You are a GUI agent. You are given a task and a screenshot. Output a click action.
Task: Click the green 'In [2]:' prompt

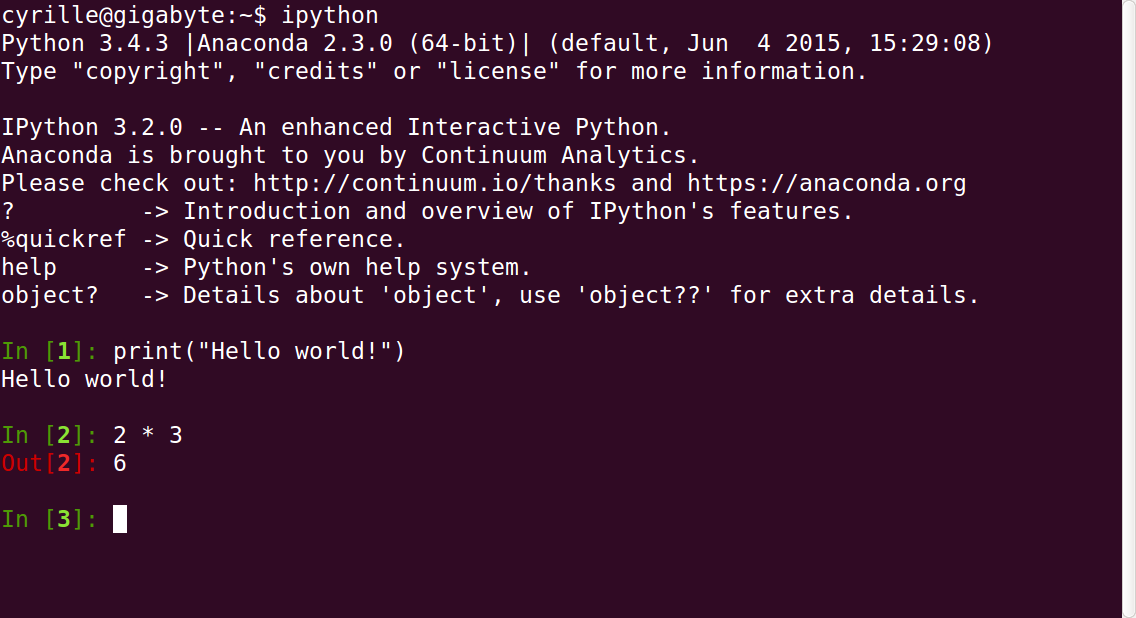tap(49, 435)
